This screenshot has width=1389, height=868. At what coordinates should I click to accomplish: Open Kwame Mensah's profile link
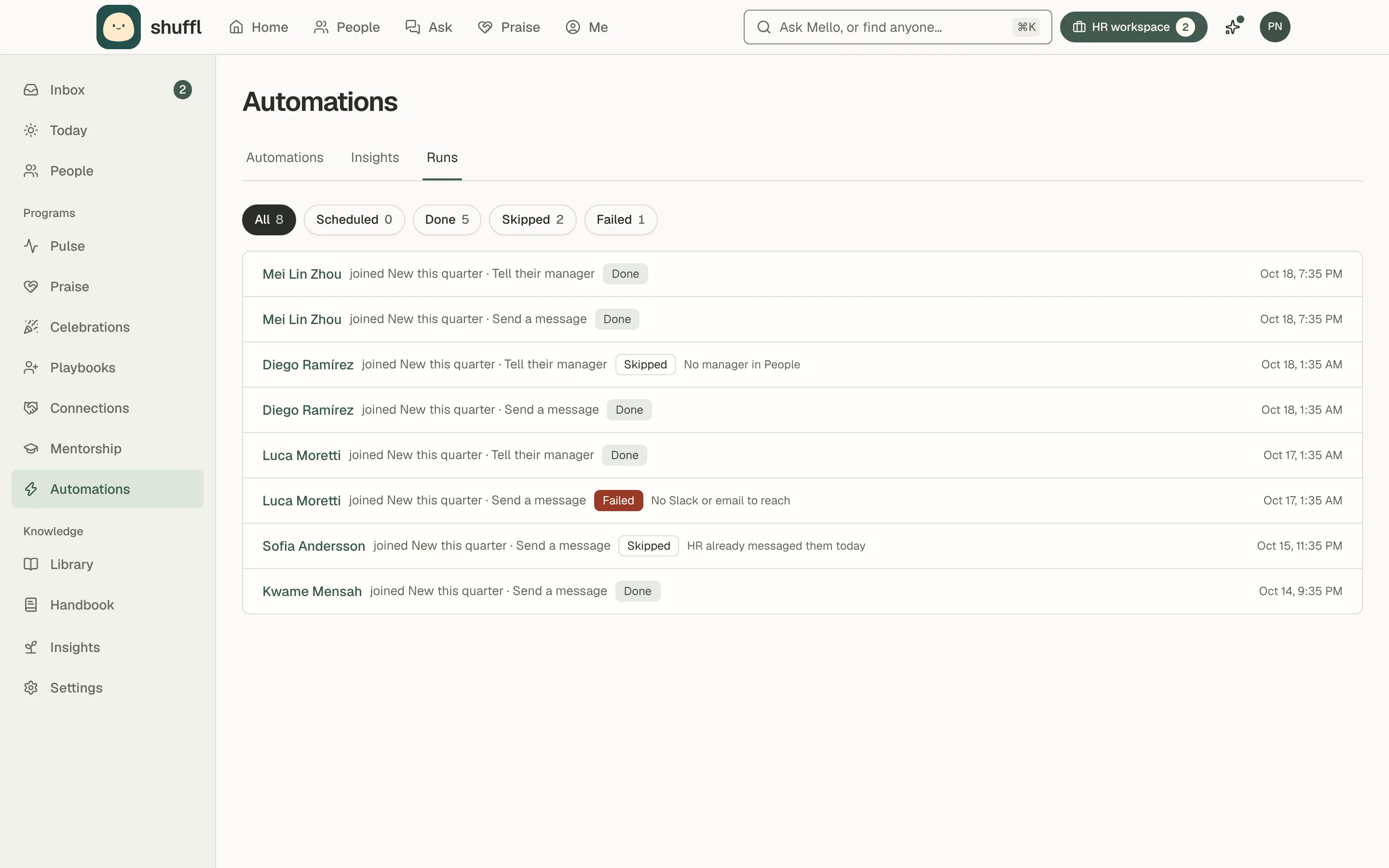click(312, 591)
